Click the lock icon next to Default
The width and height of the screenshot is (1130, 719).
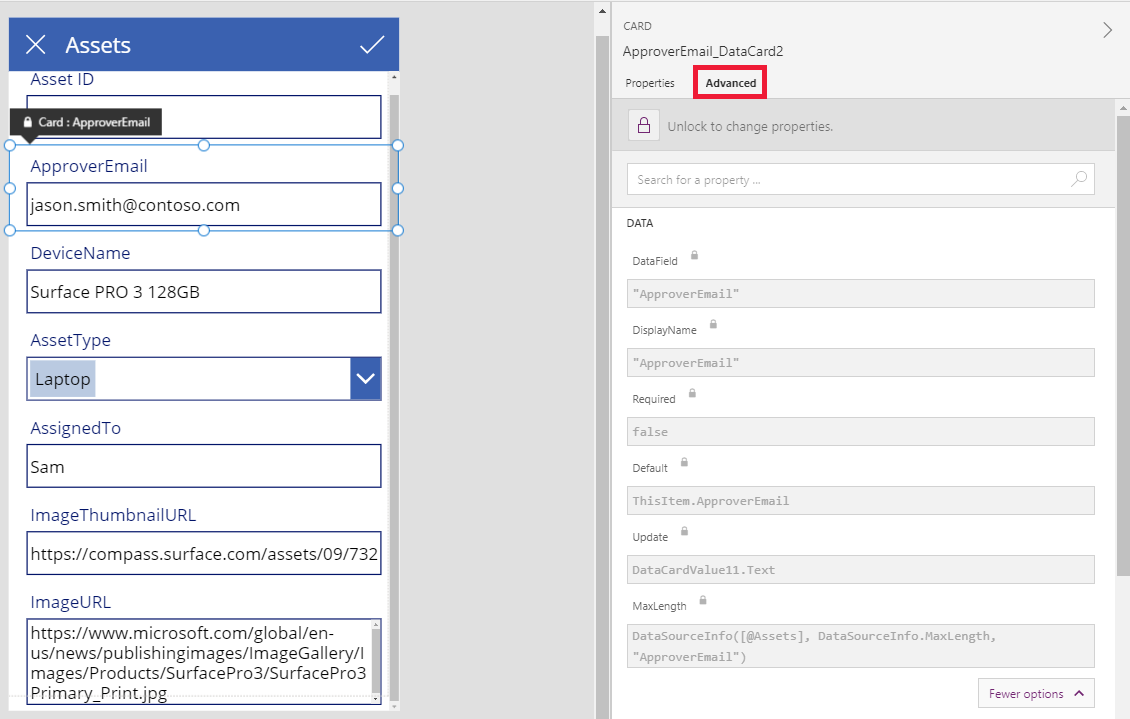[x=684, y=463]
